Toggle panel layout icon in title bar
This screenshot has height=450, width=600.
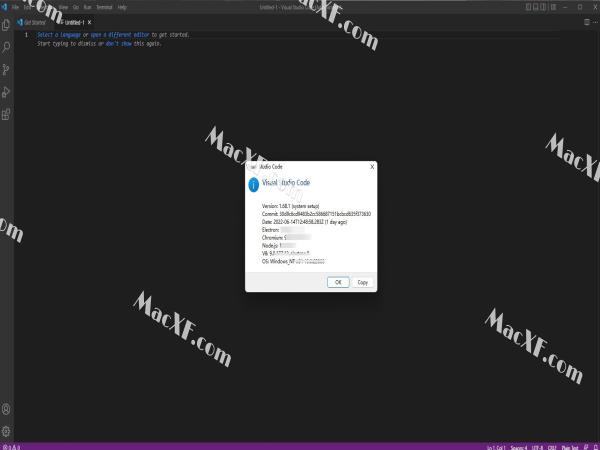536,7
